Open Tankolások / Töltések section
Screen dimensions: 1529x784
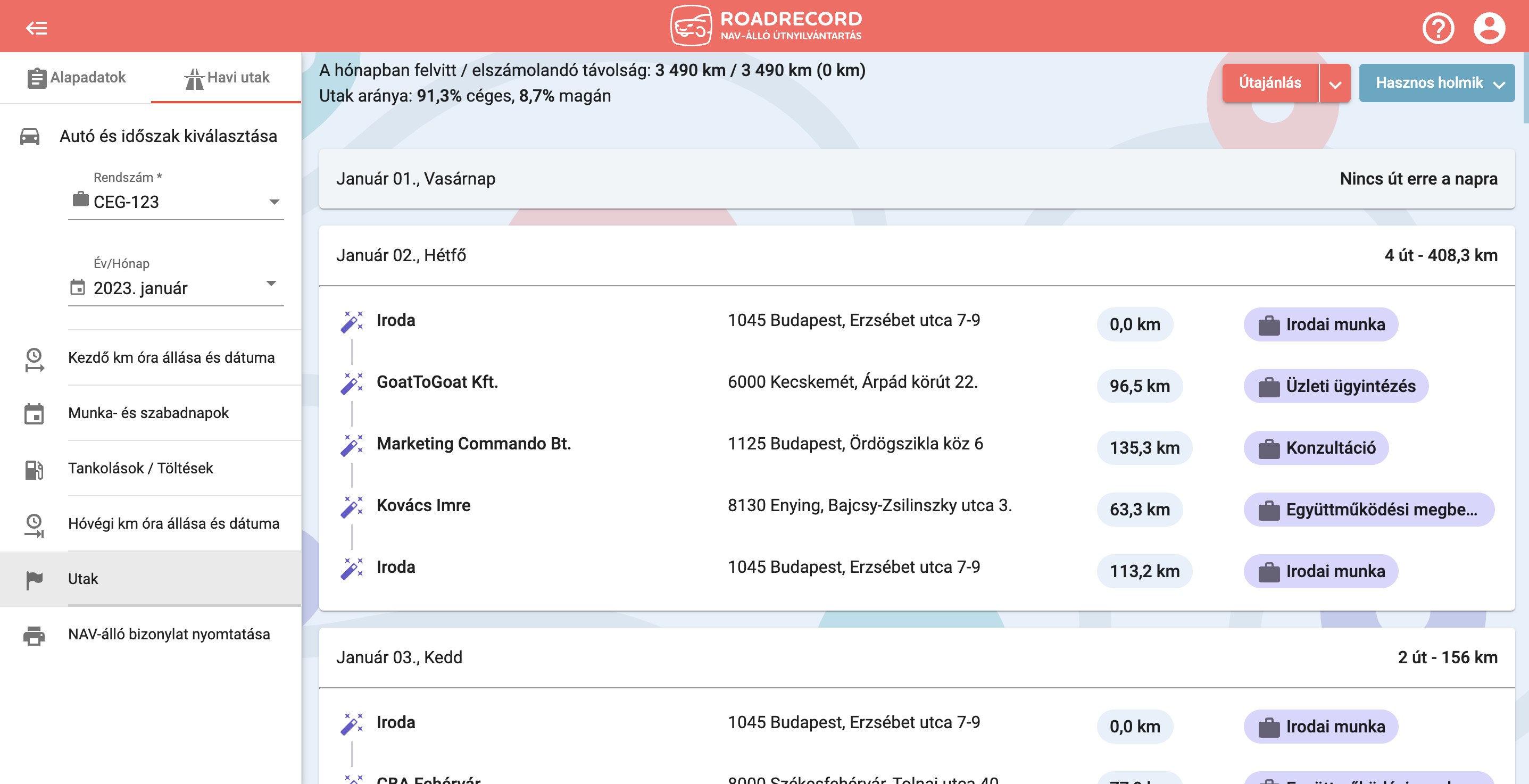[x=151, y=468]
